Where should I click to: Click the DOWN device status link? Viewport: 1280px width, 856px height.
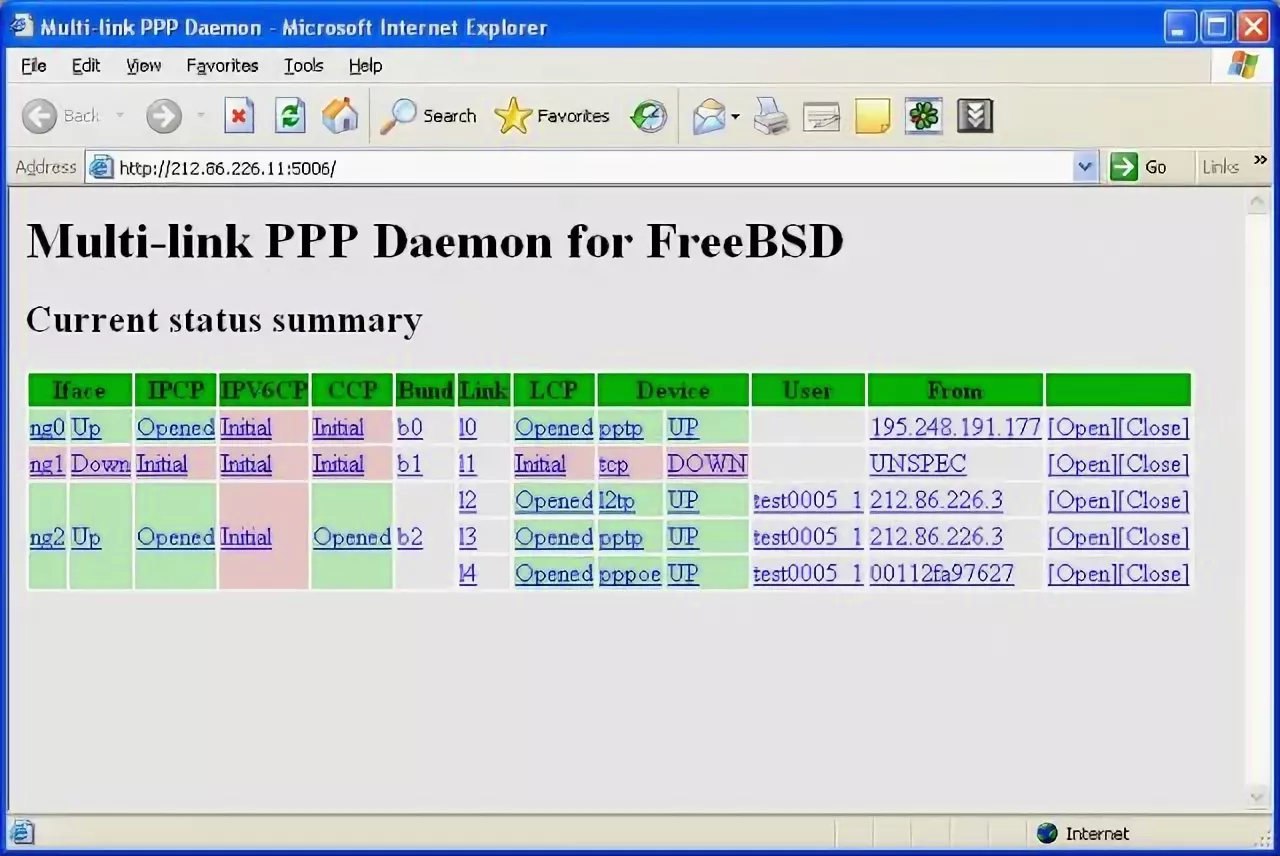(x=707, y=464)
